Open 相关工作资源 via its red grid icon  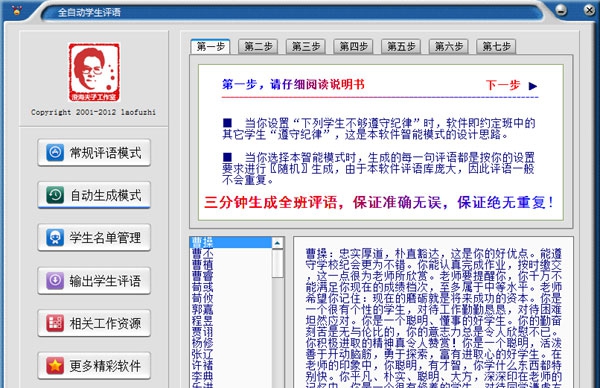coord(55,323)
